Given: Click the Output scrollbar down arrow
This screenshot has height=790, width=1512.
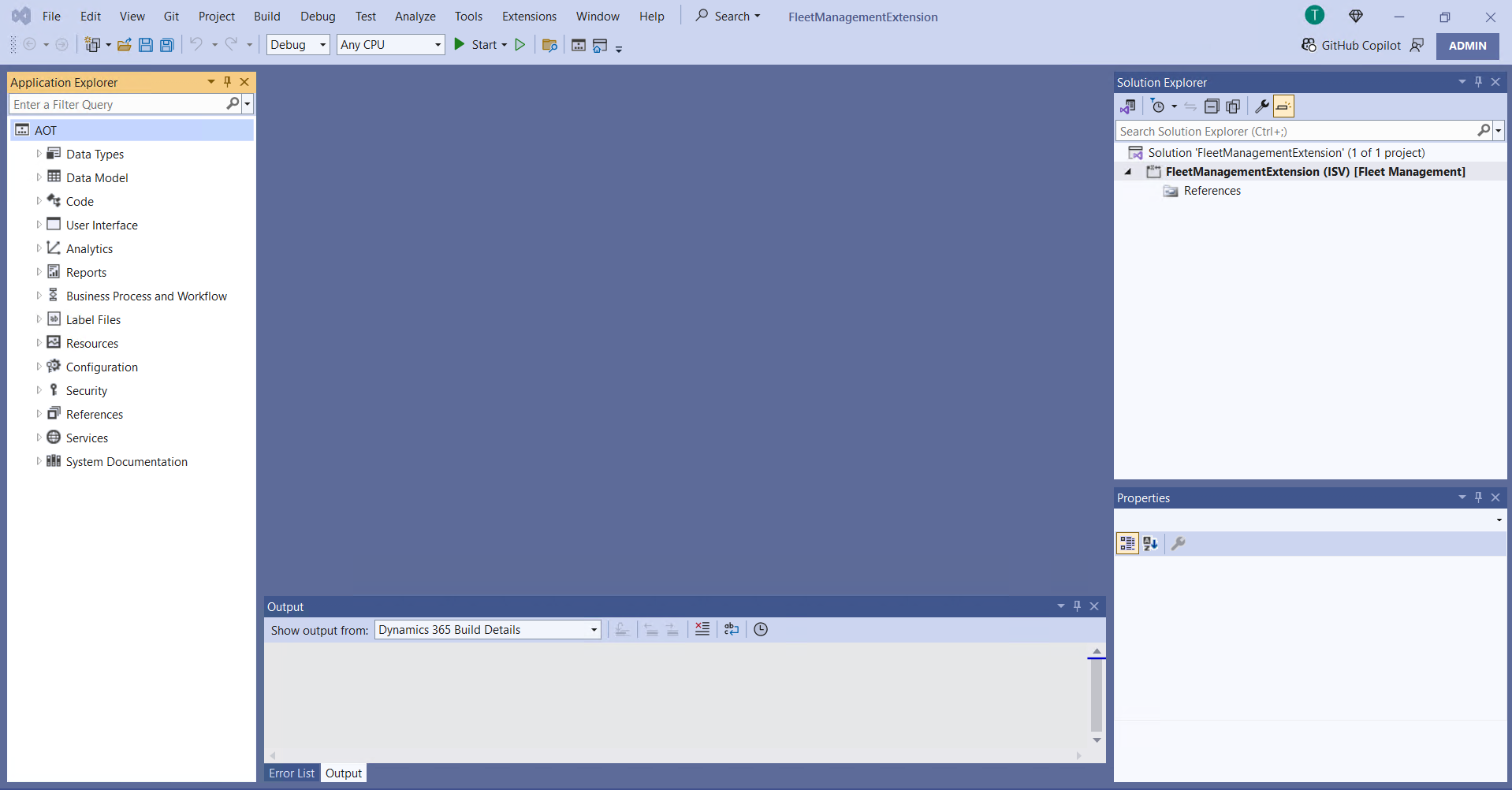Looking at the screenshot, I should click(x=1097, y=740).
